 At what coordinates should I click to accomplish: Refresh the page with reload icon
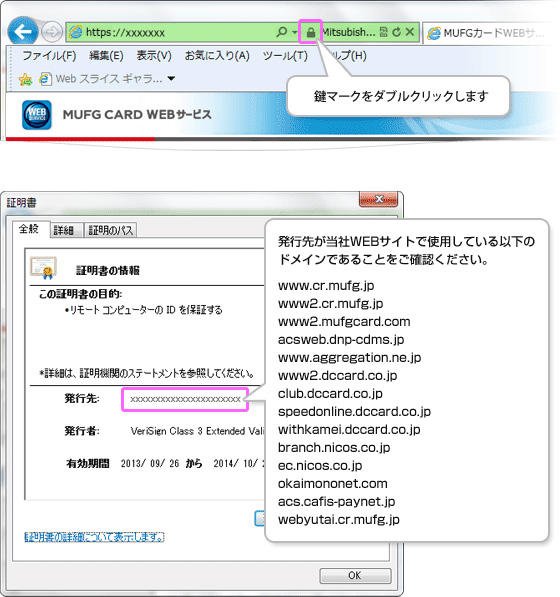coord(396,32)
